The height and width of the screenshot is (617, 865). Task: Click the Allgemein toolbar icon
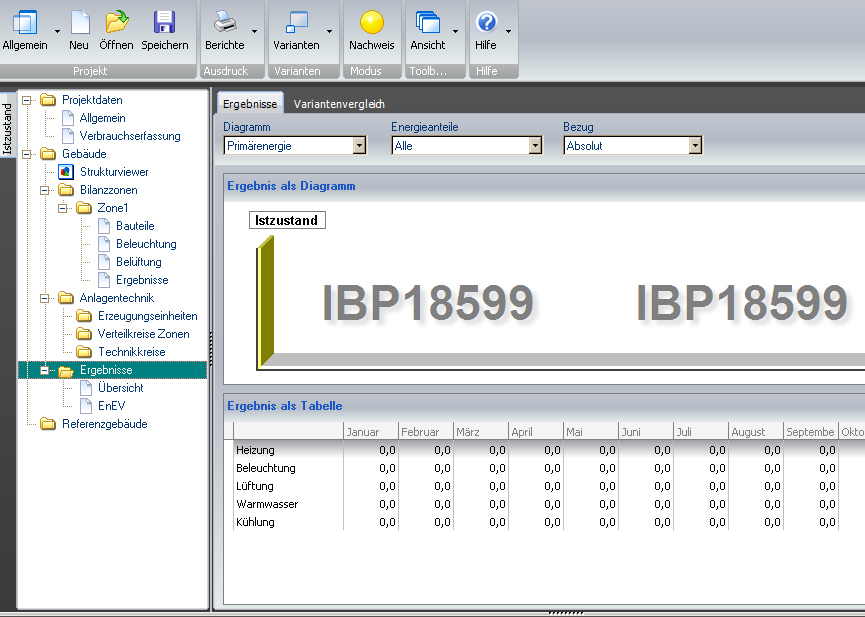(25, 23)
